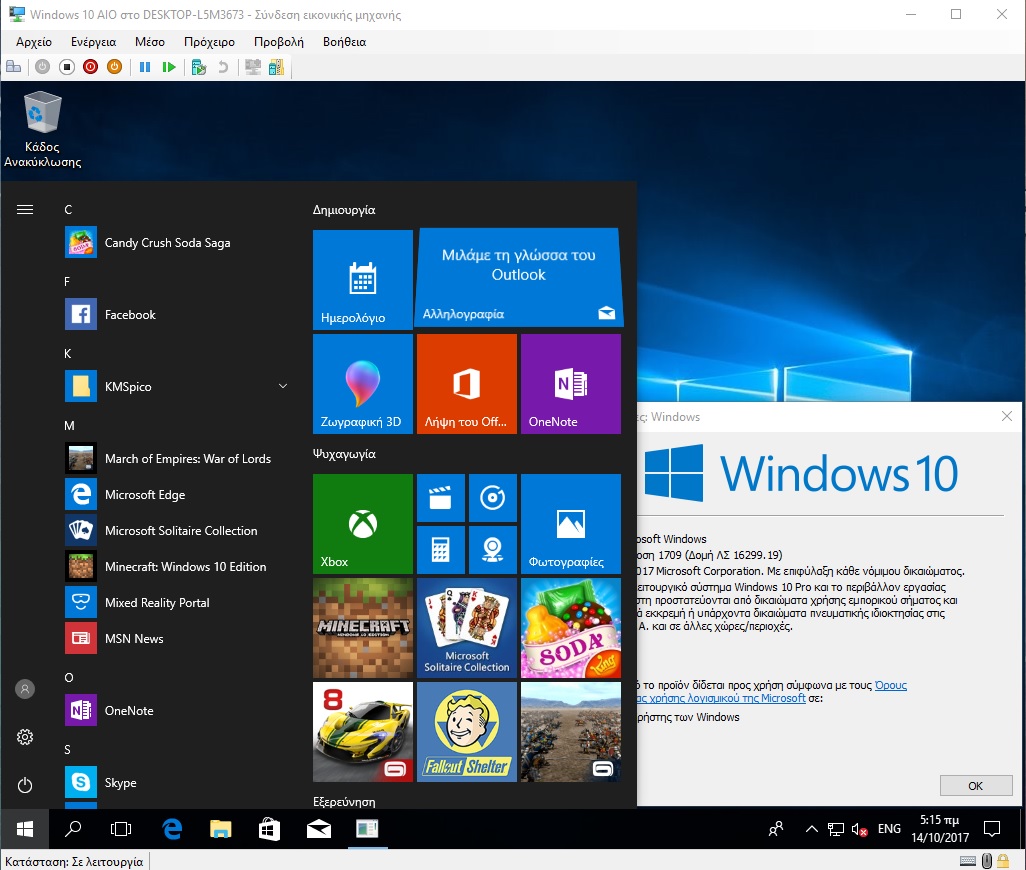The width and height of the screenshot is (1026, 870).
Task: Open the Microsoft Solitaire Collection tile
Action: (467, 628)
